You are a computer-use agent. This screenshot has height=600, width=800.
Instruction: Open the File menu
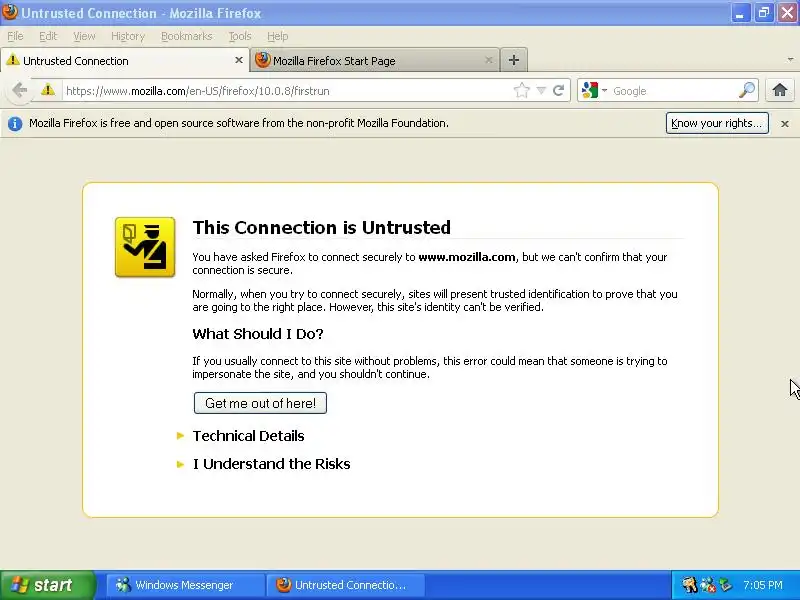pyautogui.click(x=15, y=36)
